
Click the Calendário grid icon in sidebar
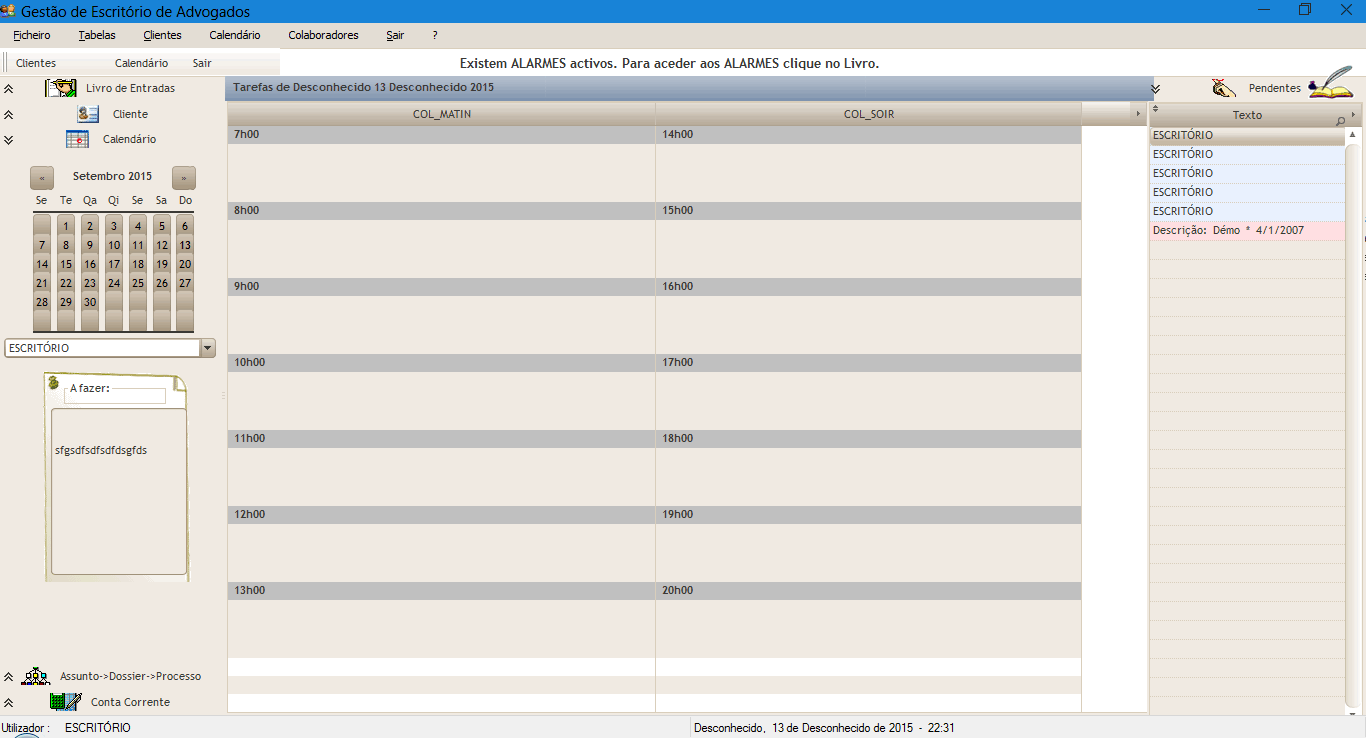(x=77, y=139)
